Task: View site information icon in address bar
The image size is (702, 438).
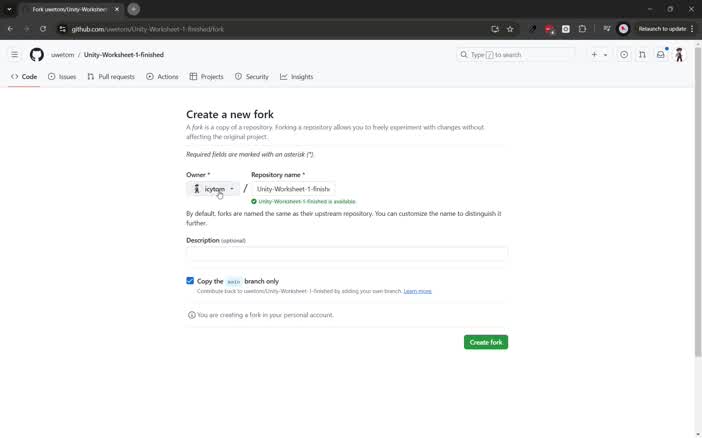Action: [x=63, y=29]
